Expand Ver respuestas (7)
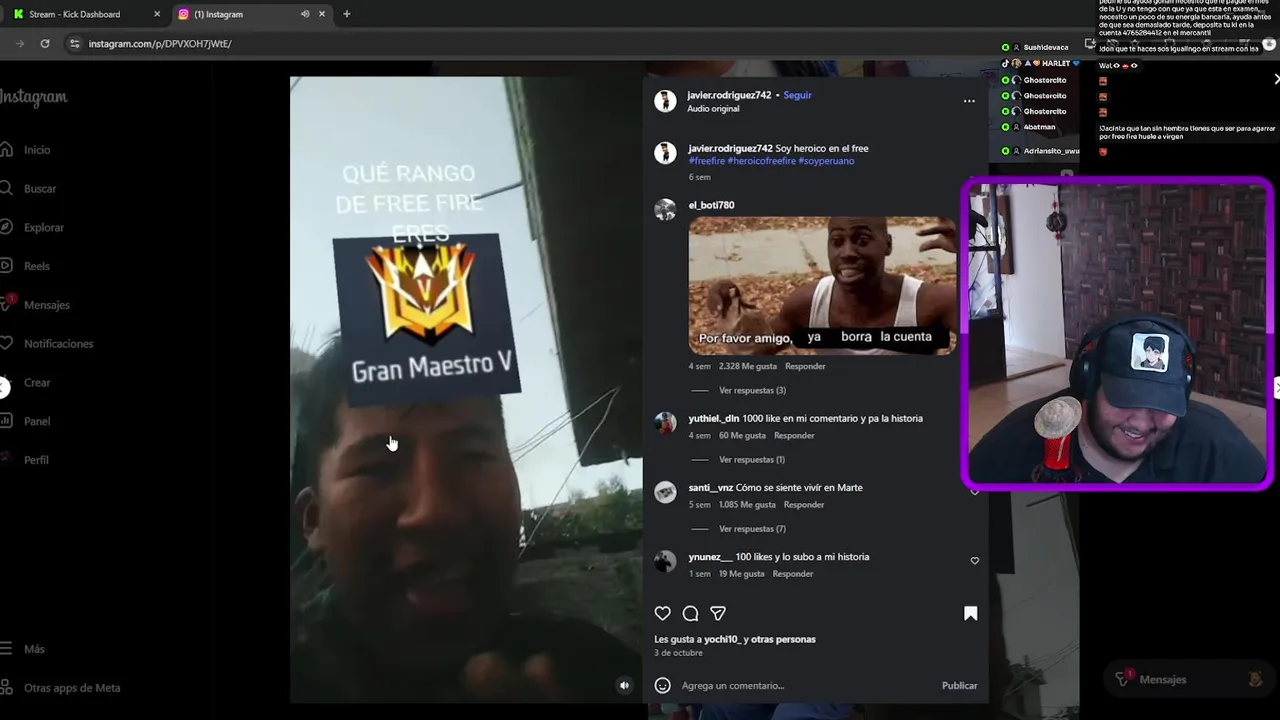Image resolution: width=1280 pixels, height=720 pixels. click(752, 529)
